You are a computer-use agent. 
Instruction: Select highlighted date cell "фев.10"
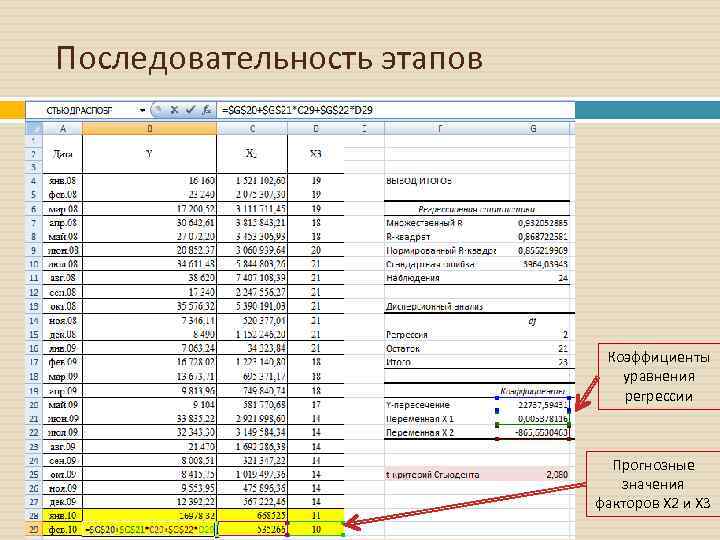tap(62, 529)
